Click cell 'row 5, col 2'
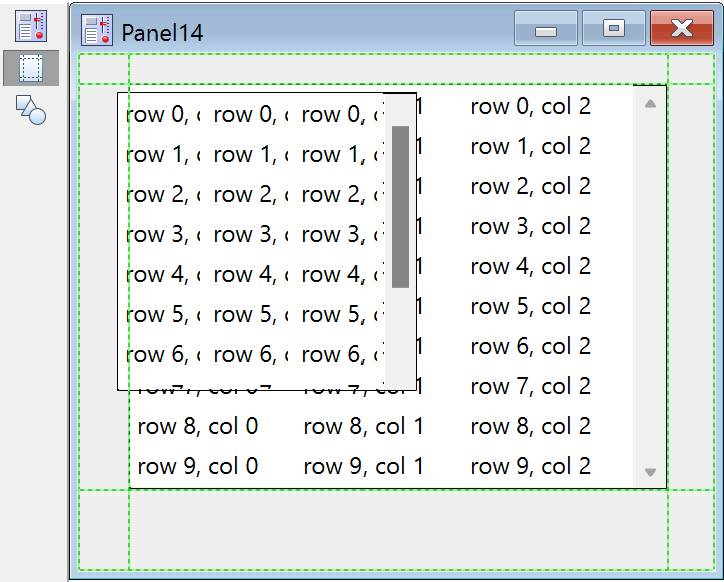The height and width of the screenshot is (582, 724). [x=530, y=306]
